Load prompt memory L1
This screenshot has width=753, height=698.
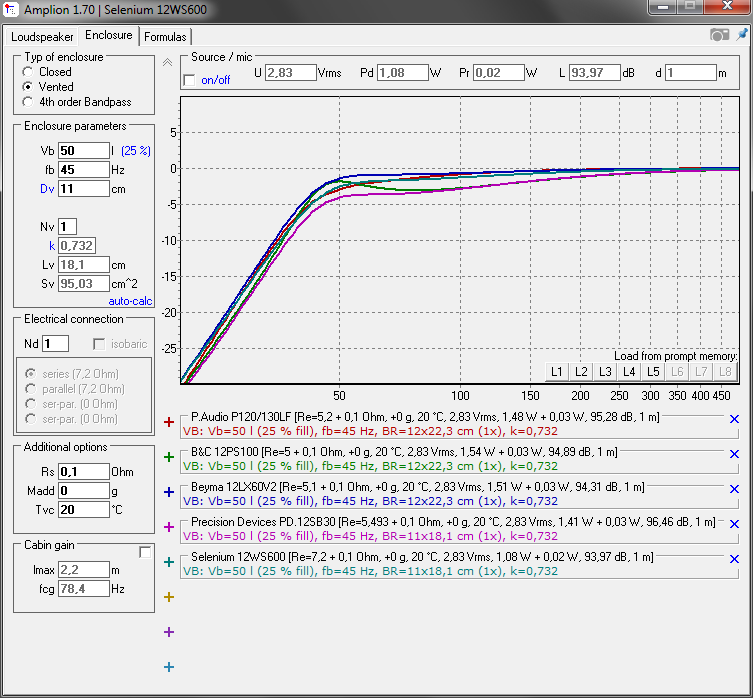(557, 372)
